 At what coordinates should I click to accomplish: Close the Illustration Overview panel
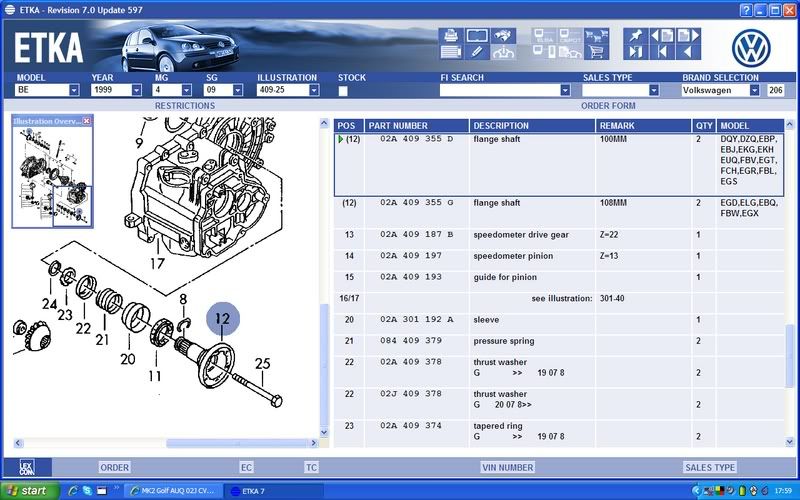tap(87, 121)
